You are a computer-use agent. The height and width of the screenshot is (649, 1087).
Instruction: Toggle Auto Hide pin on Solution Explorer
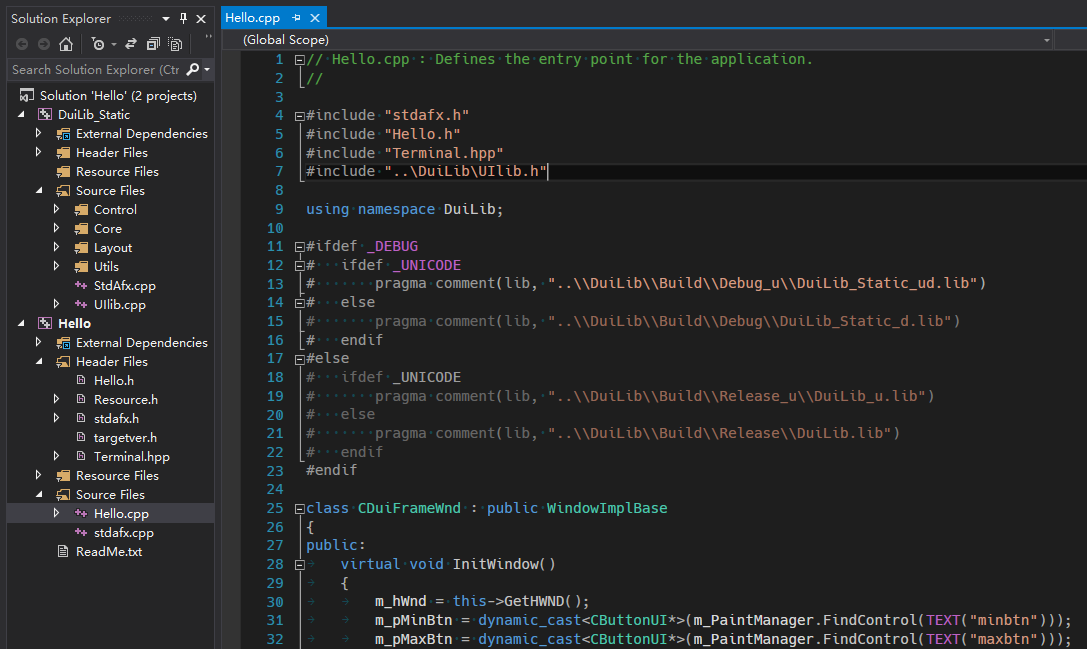[x=183, y=18]
